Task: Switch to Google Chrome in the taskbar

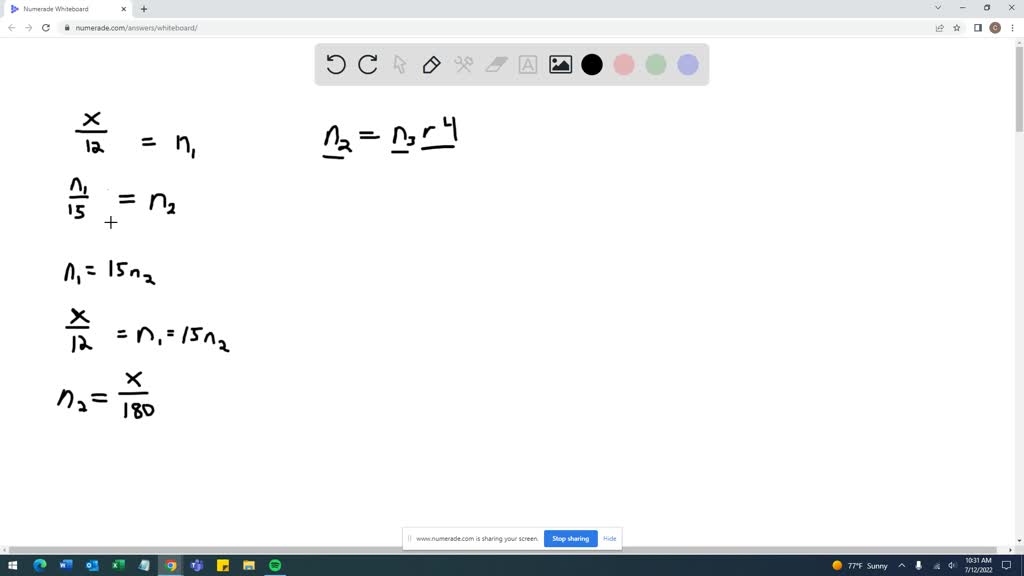Action: [x=170, y=566]
